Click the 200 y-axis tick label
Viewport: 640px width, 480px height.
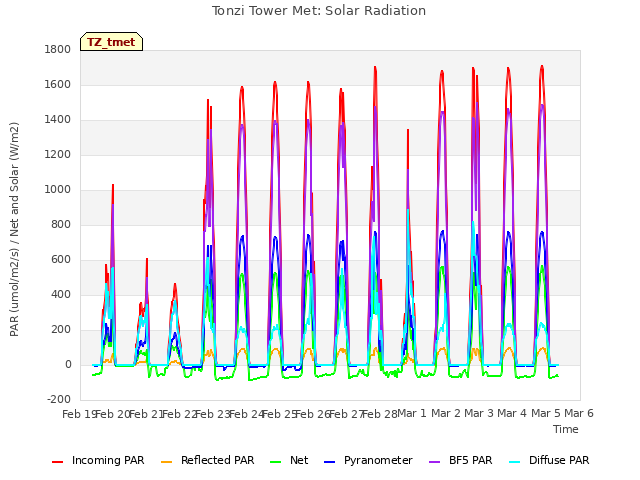pyautogui.click(x=61, y=330)
